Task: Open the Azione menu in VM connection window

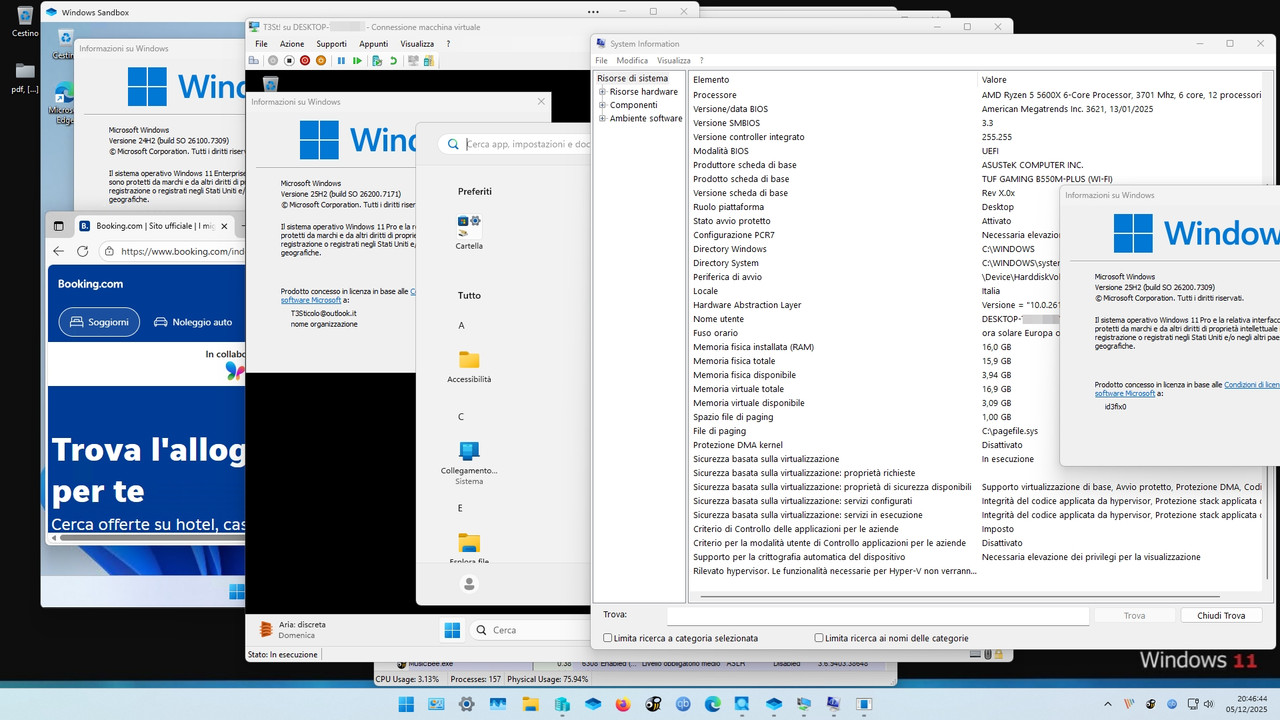Action: pos(292,44)
